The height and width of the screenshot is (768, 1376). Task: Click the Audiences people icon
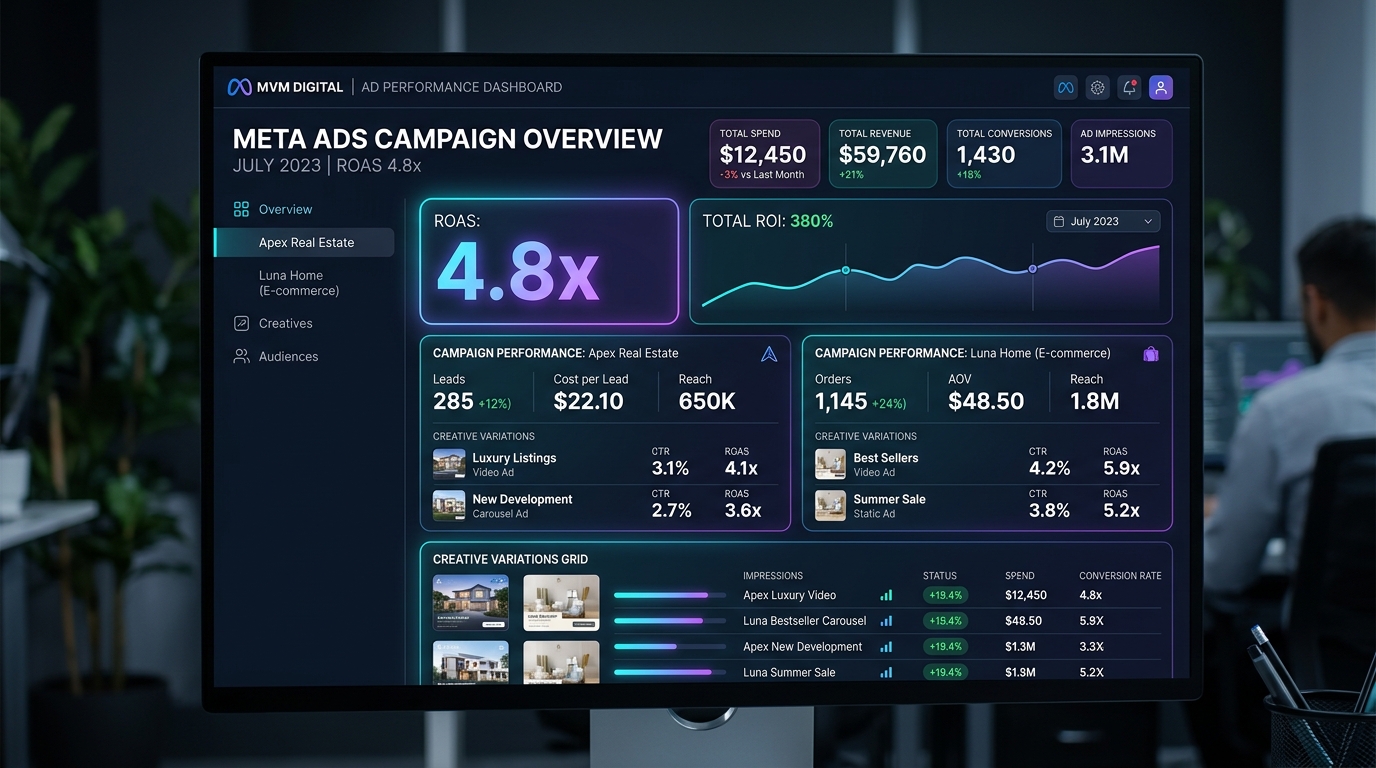pyautogui.click(x=241, y=356)
